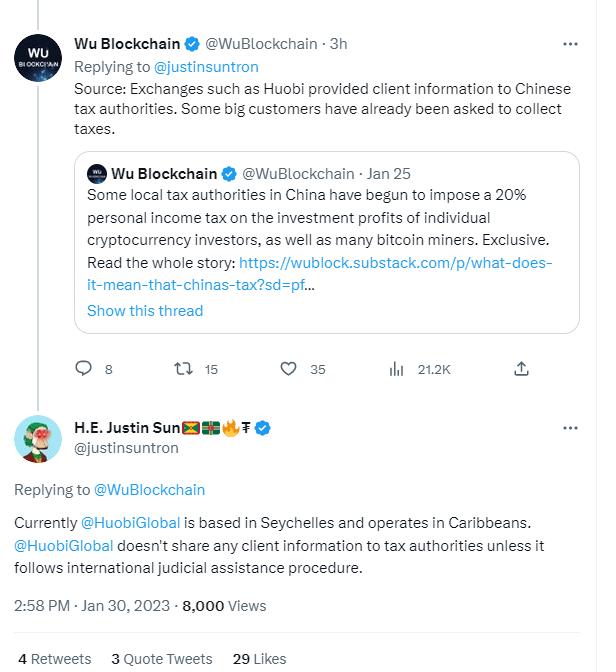616x672 pixels.
Task: Like the Wu Blockchain tweet
Action: point(289,369)
